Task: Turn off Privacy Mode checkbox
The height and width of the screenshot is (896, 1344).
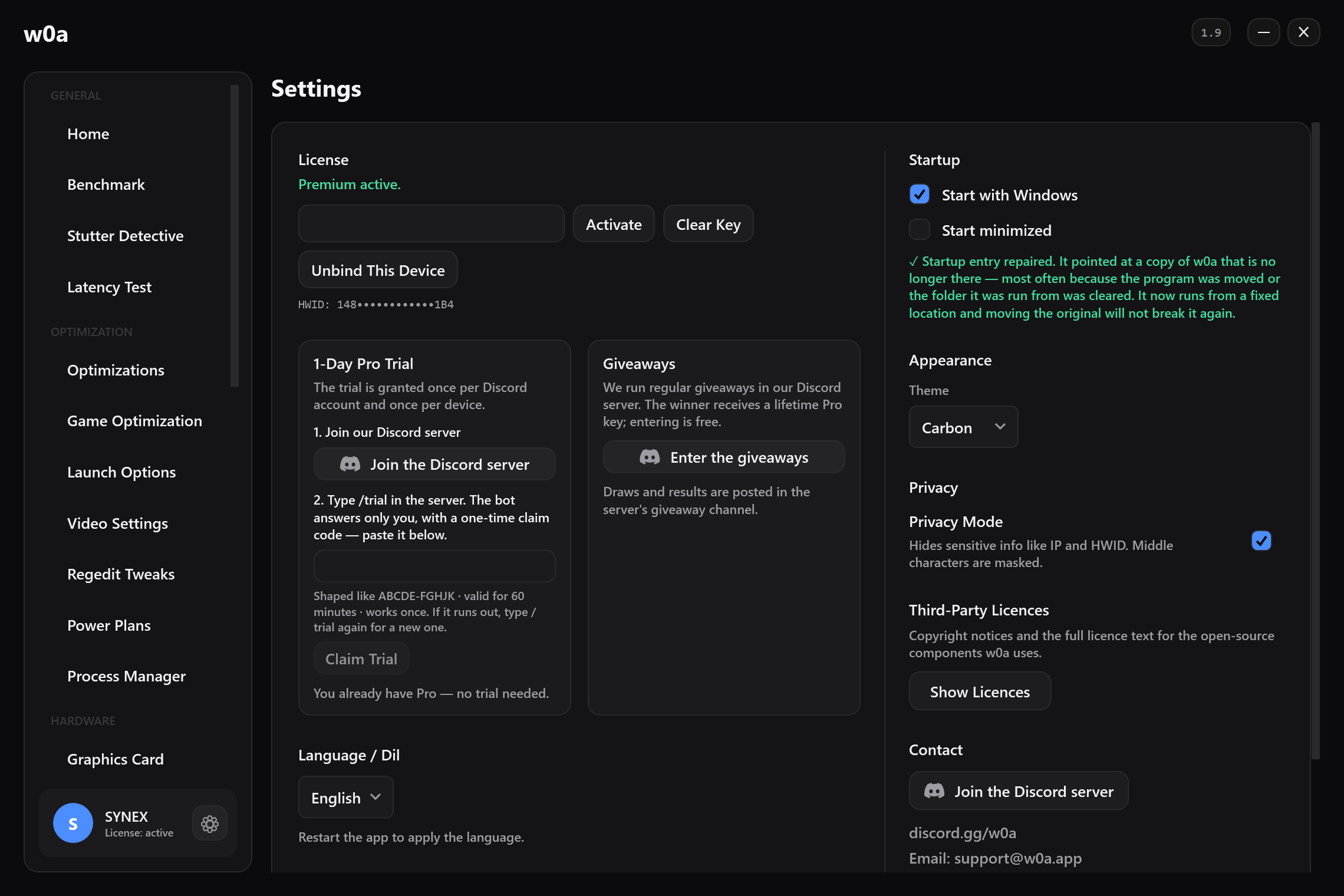Action: (x=1261, y=541)
